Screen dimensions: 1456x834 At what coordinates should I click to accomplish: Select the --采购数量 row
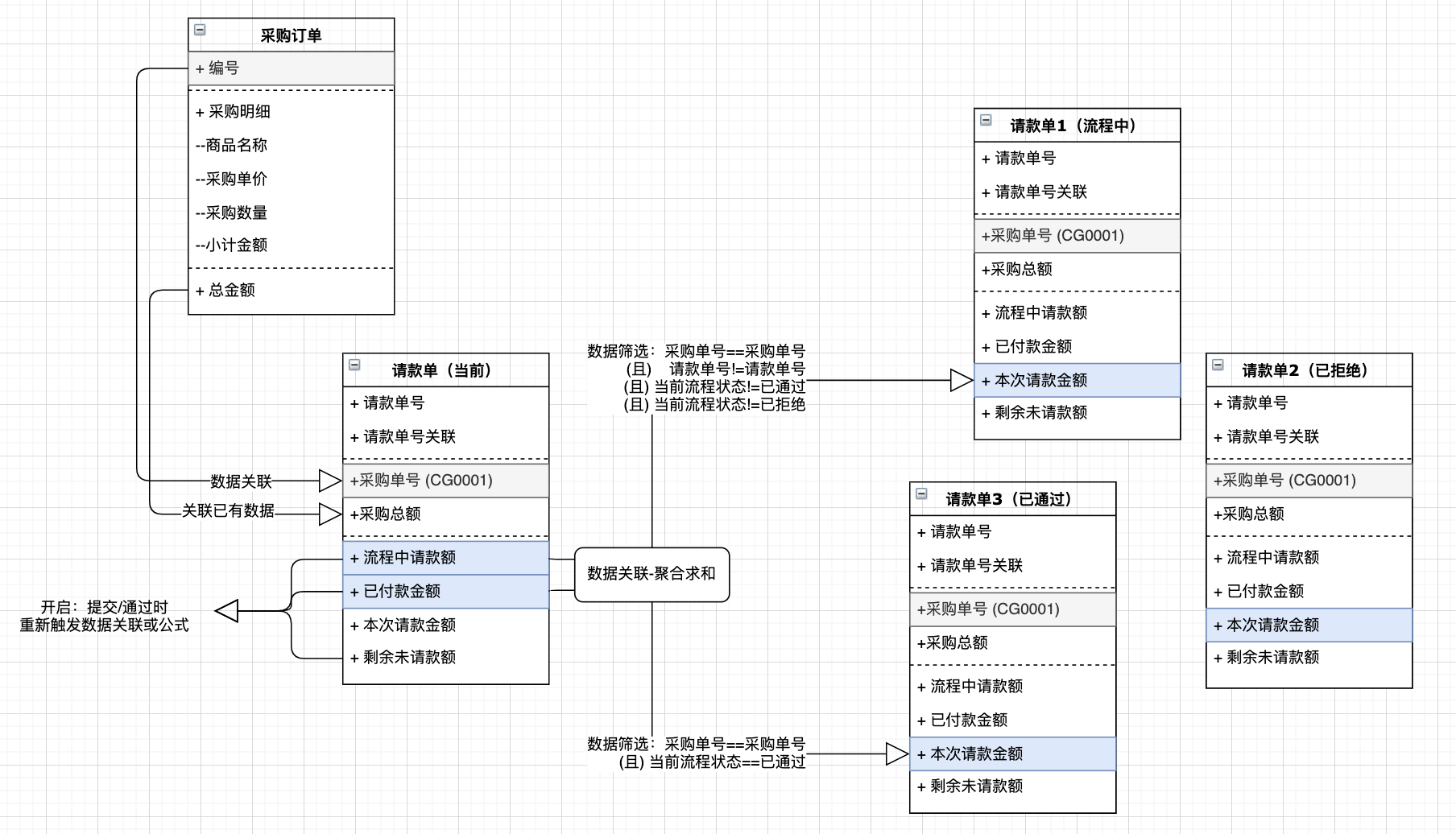point(292,213)
